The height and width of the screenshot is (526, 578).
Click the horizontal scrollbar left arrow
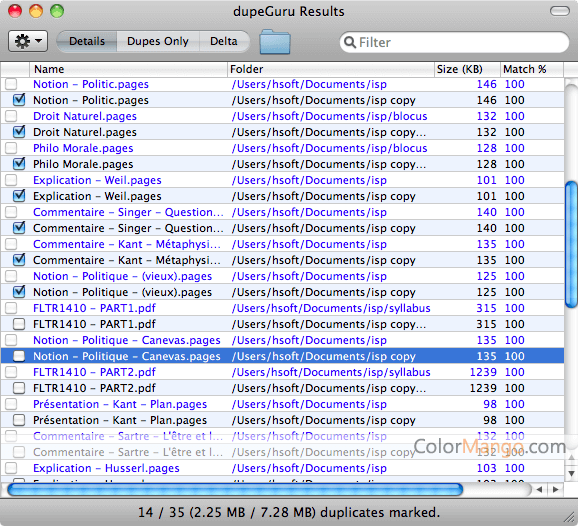540,490
